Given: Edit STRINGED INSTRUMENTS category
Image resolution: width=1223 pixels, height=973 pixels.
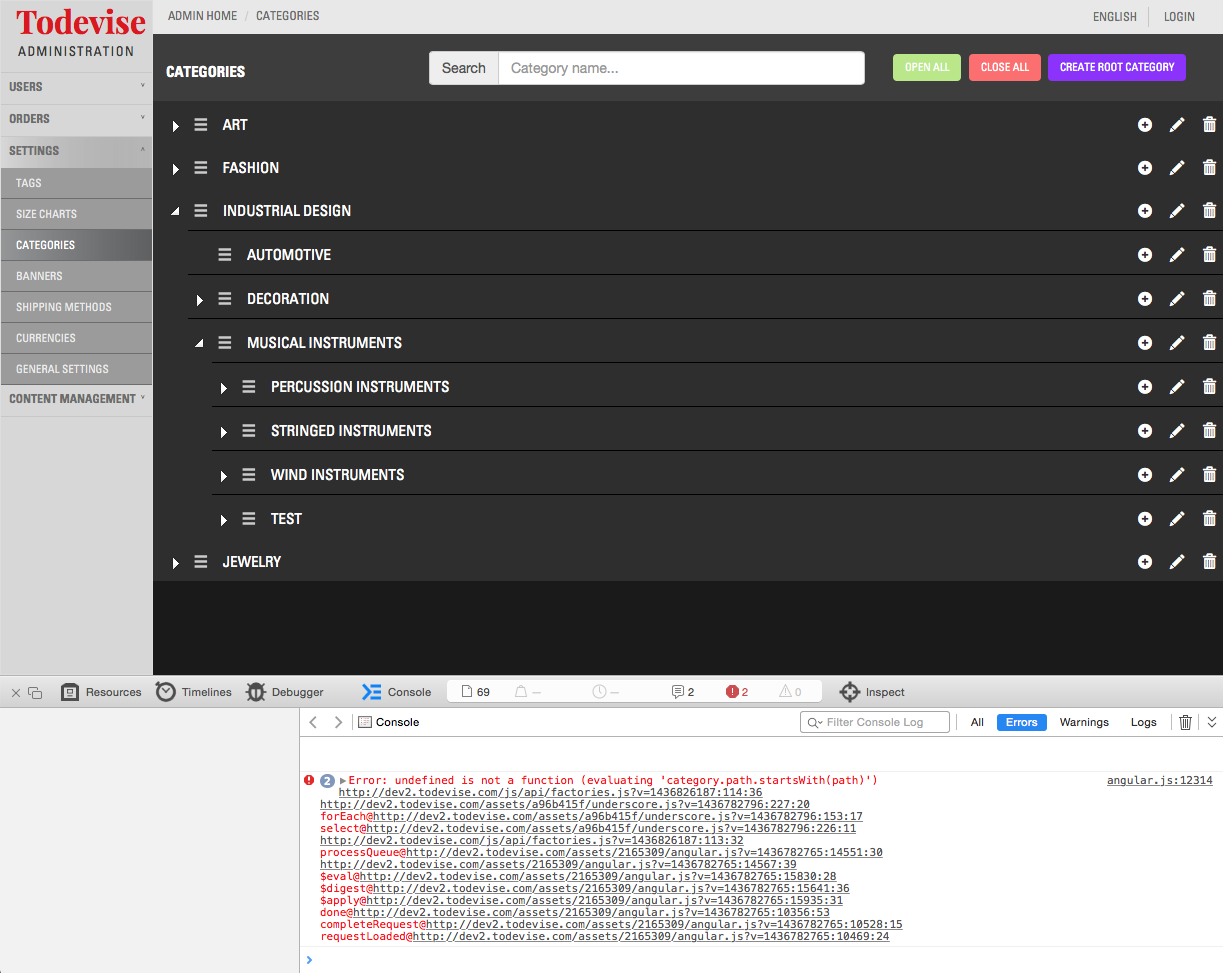Looking at the screenshot, I should click(1177, 431).
